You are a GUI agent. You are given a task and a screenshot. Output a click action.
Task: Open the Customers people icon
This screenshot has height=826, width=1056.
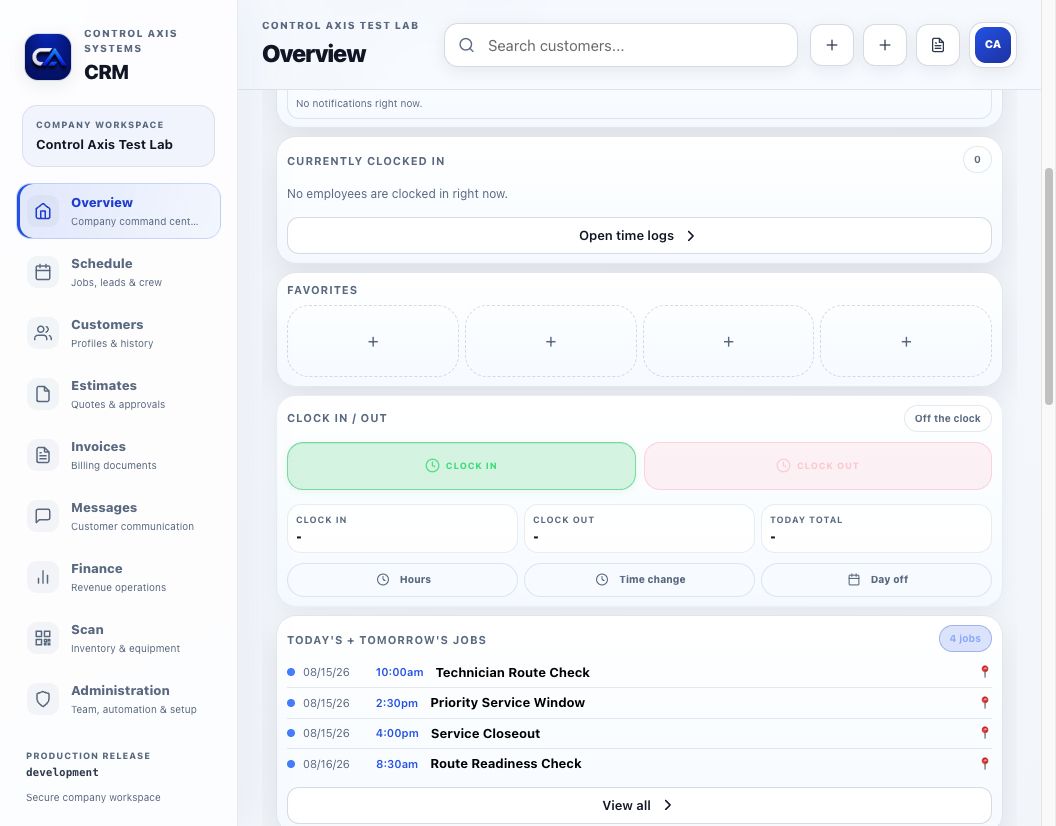43,333
